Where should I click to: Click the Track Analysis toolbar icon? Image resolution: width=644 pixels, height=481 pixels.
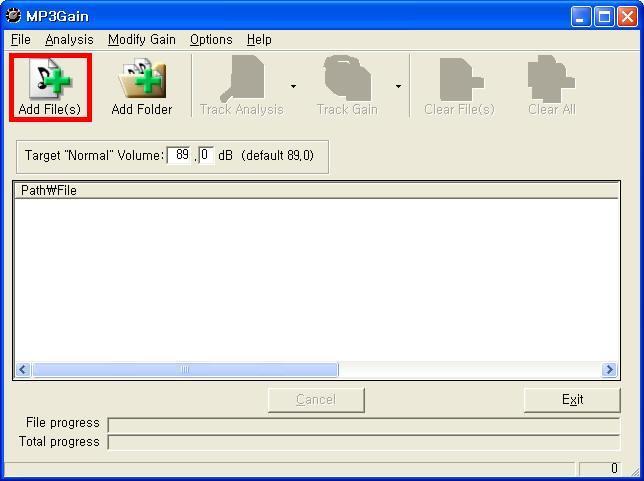tap(243, 78)
